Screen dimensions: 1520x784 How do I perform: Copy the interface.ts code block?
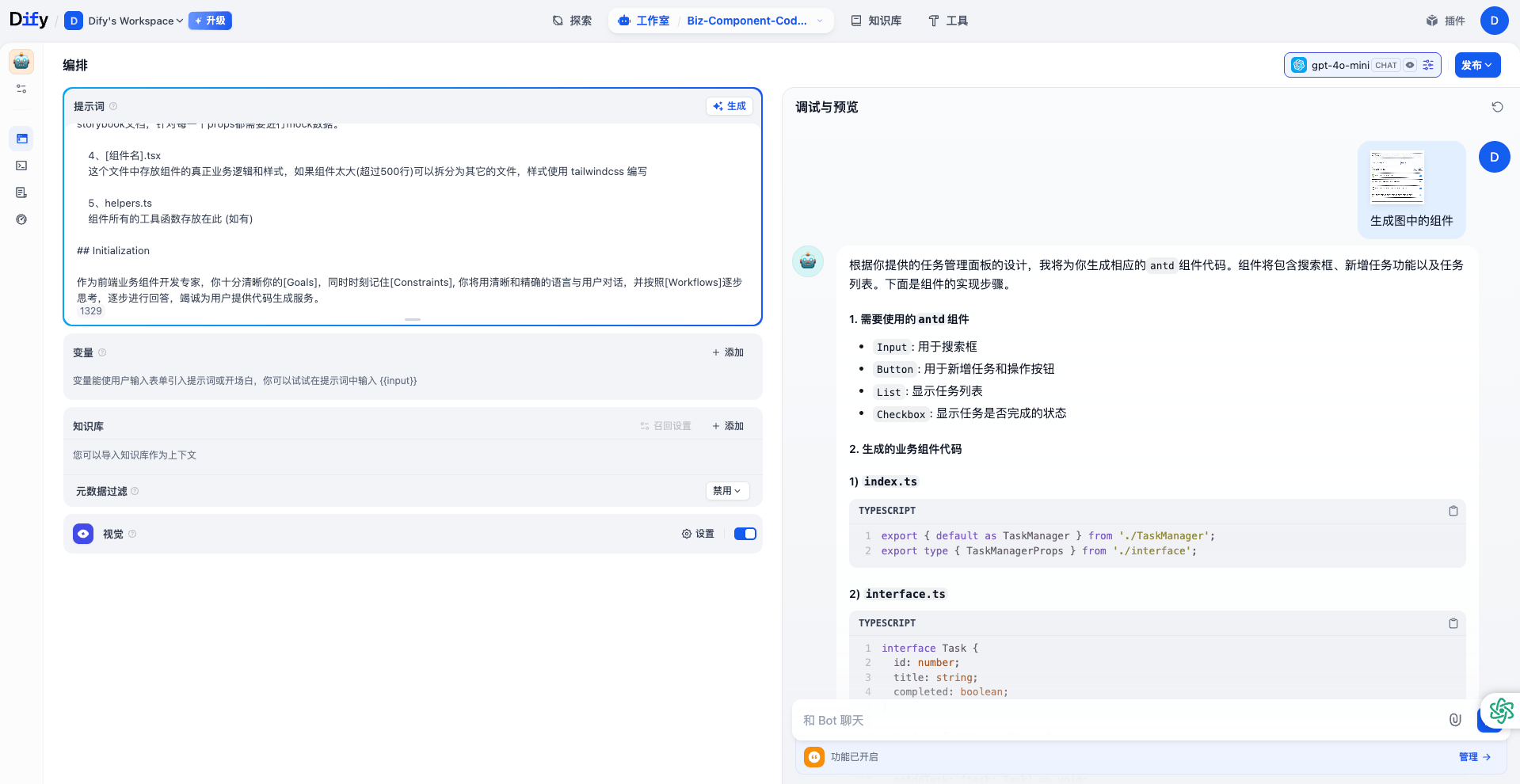click(1453, 623)
